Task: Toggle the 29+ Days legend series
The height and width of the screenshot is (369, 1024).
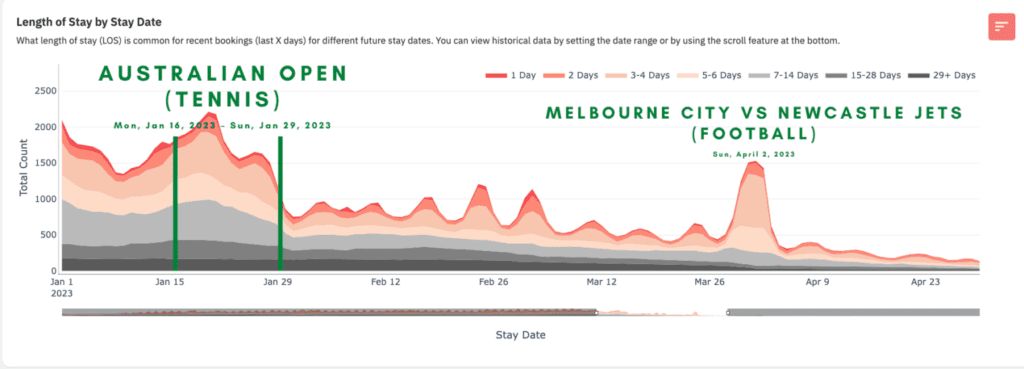Action: (x=942, y=75)
